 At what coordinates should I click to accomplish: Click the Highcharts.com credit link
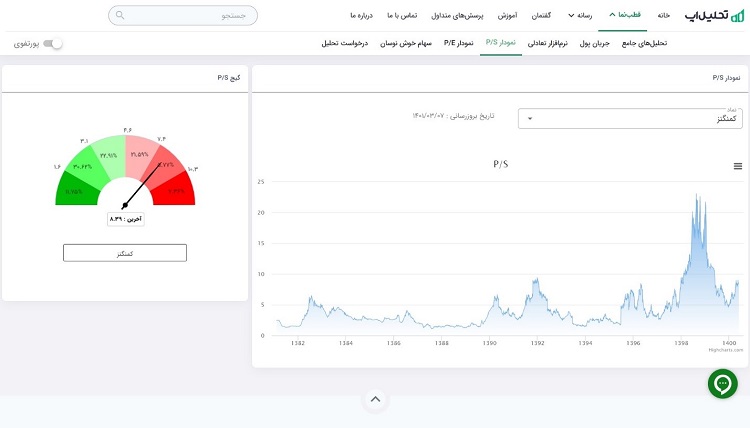click(x=726, y=350)
